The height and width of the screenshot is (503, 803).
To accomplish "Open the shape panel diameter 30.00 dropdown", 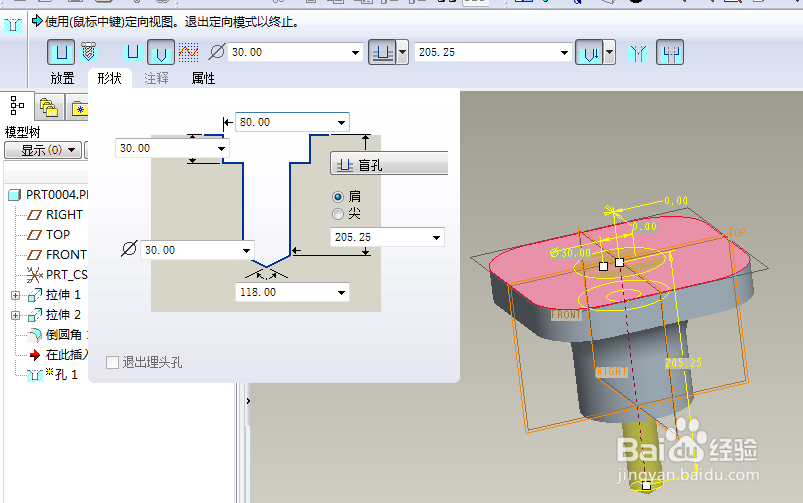I will point(246,250).
